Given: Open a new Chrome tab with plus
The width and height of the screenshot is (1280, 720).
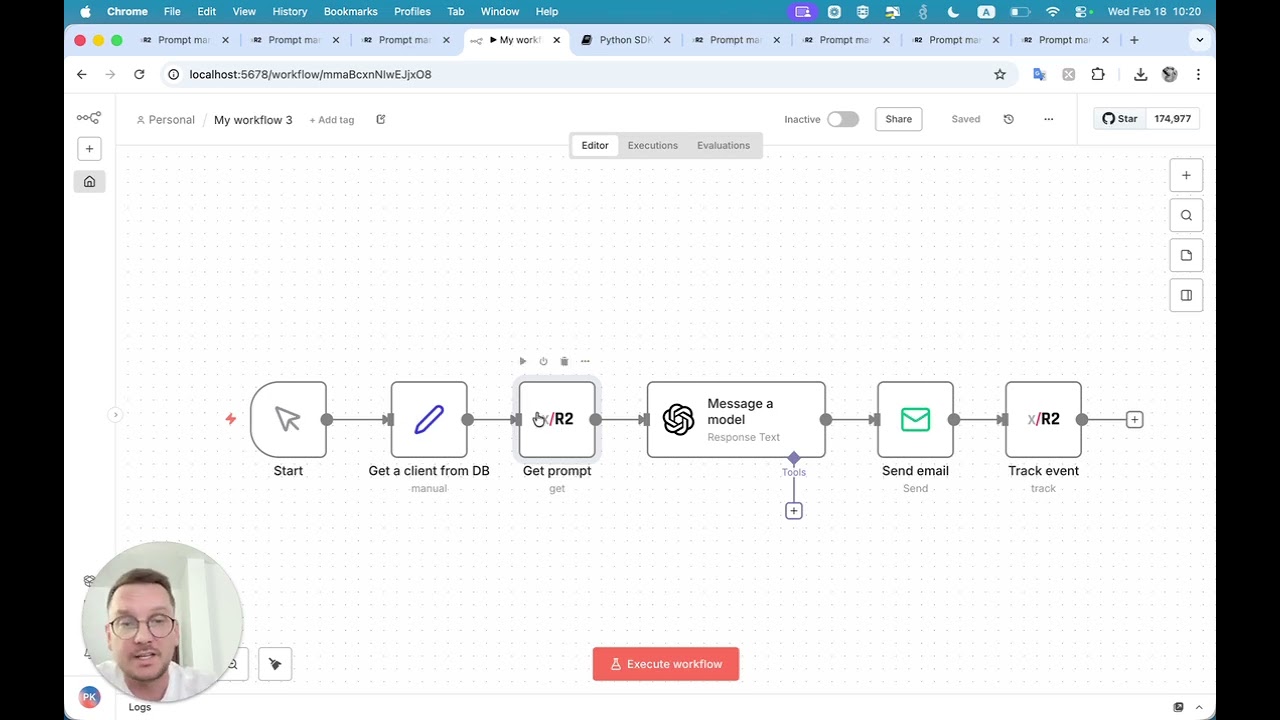Looking at the screenshot, I should (x=1134, y=40).
